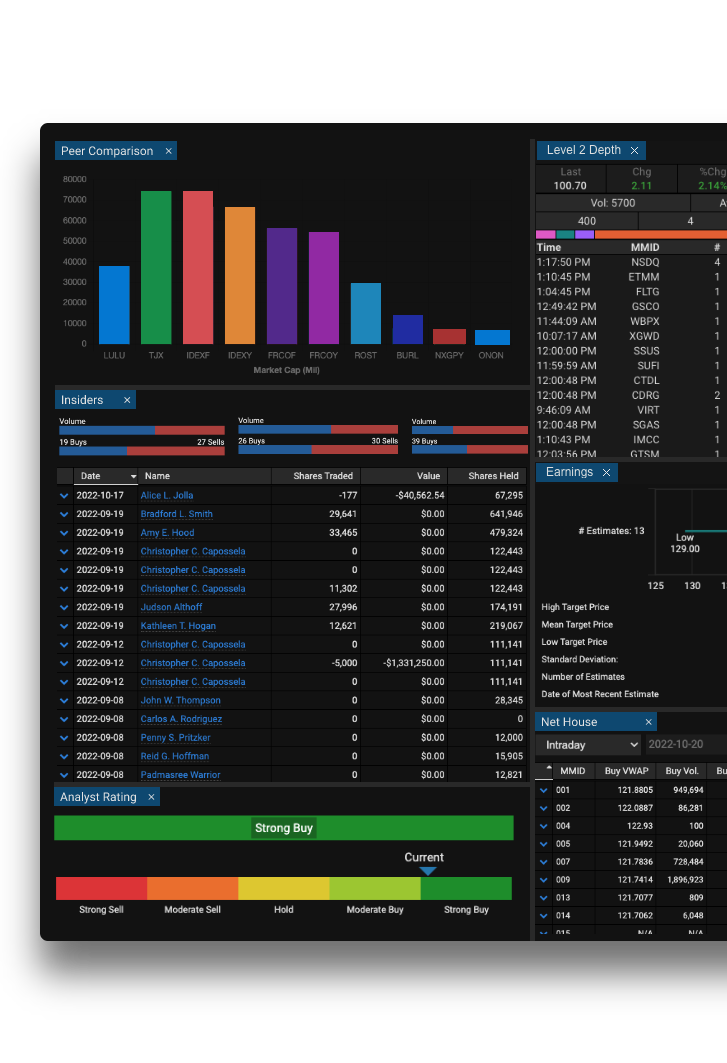This screenshot has width=727, height=1063.
Task: Close the Peer Comparison panel
Action: coord(168,151)
